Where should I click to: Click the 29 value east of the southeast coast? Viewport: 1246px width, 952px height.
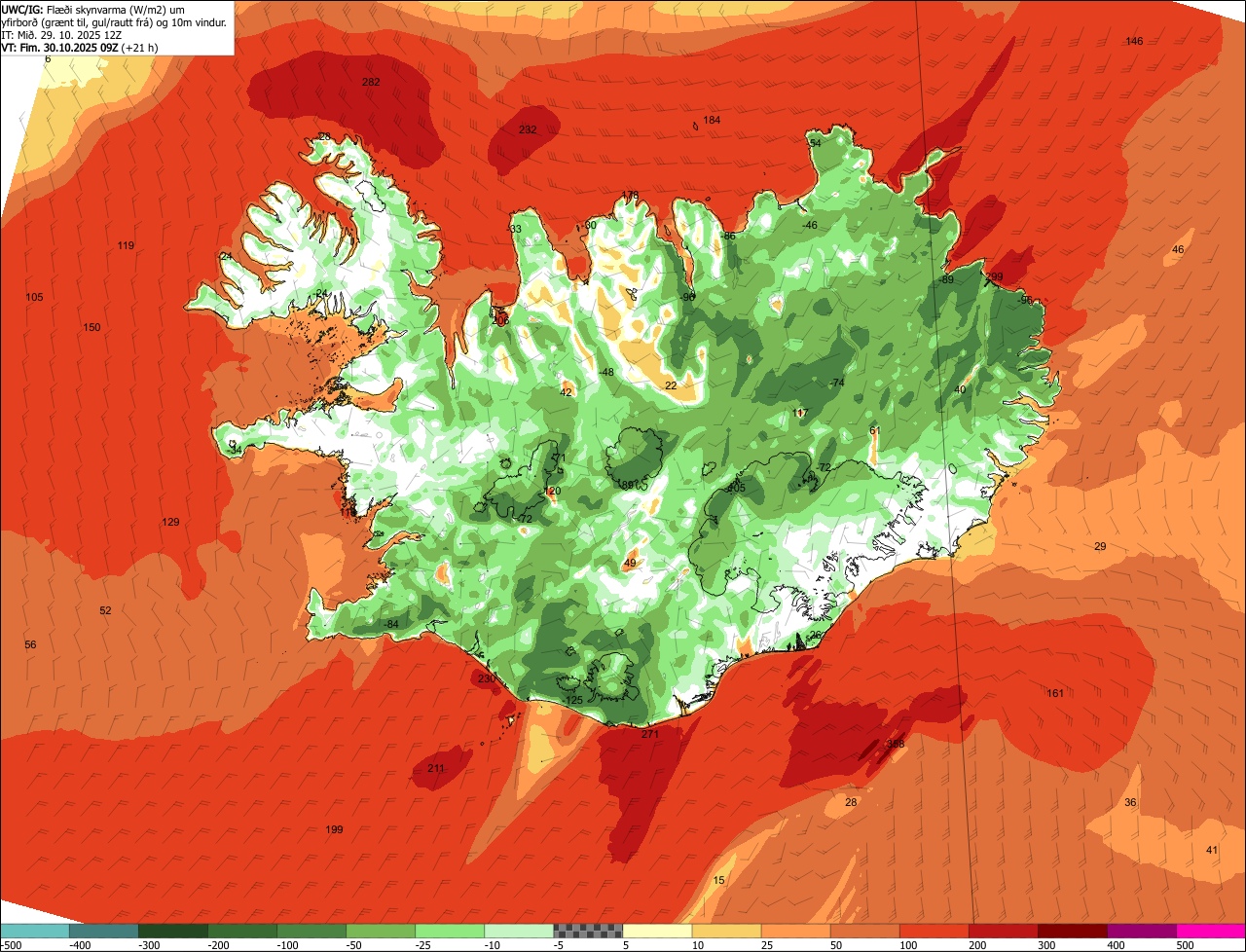[x=1100, y=546]
